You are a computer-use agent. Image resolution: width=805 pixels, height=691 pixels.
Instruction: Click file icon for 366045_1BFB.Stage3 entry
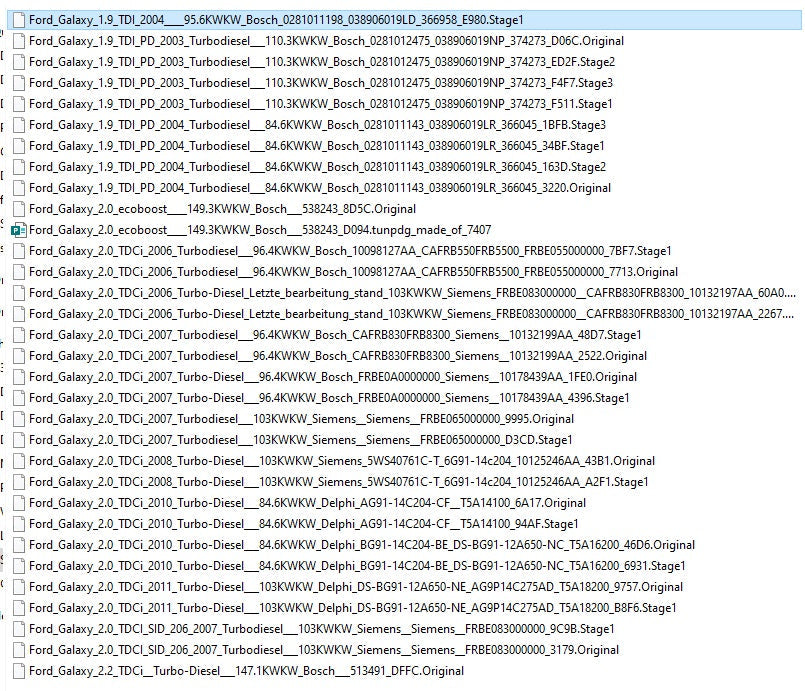pos(18,125)
